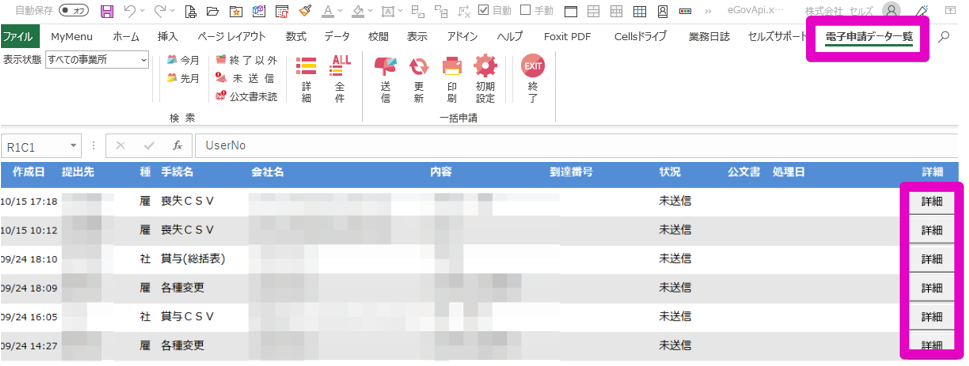Click the 更新 refresh icon
This screenshot has width=969, height=366.
pos(419,79)
